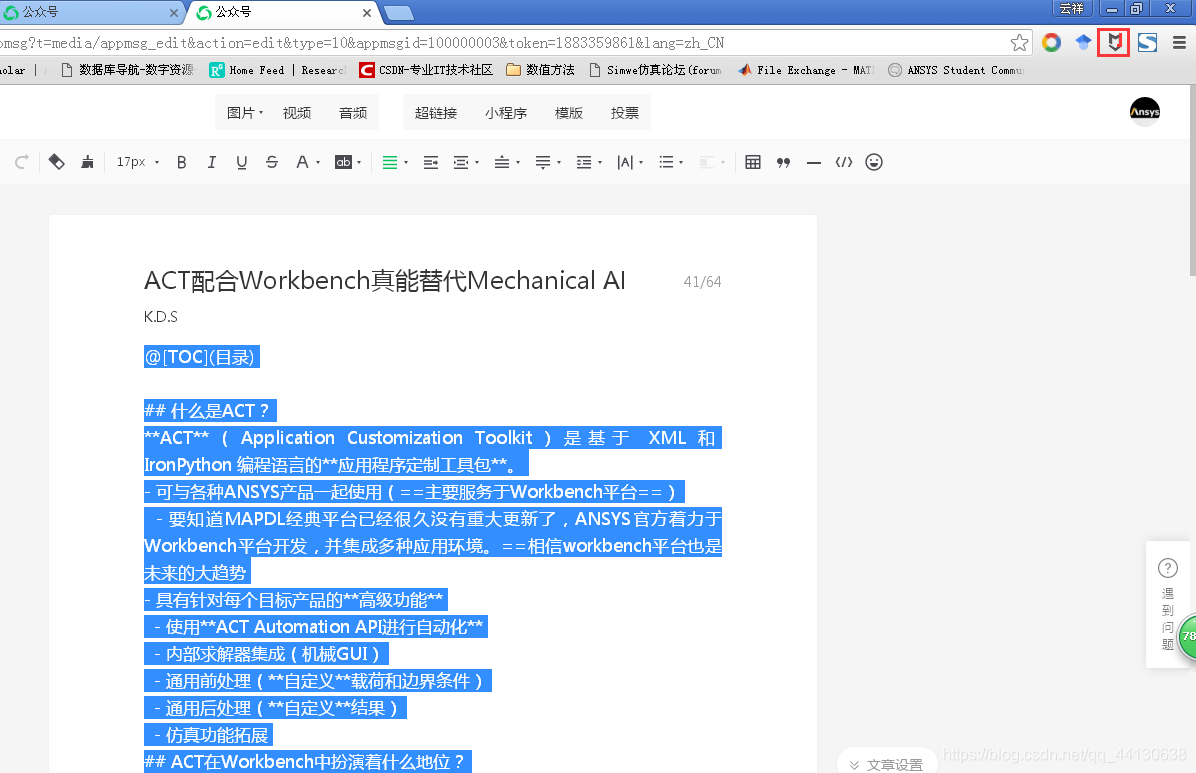Click the red-boxed shield extension icon
This screenshot has height=773, width=1196.
(x=1114, y=43)
